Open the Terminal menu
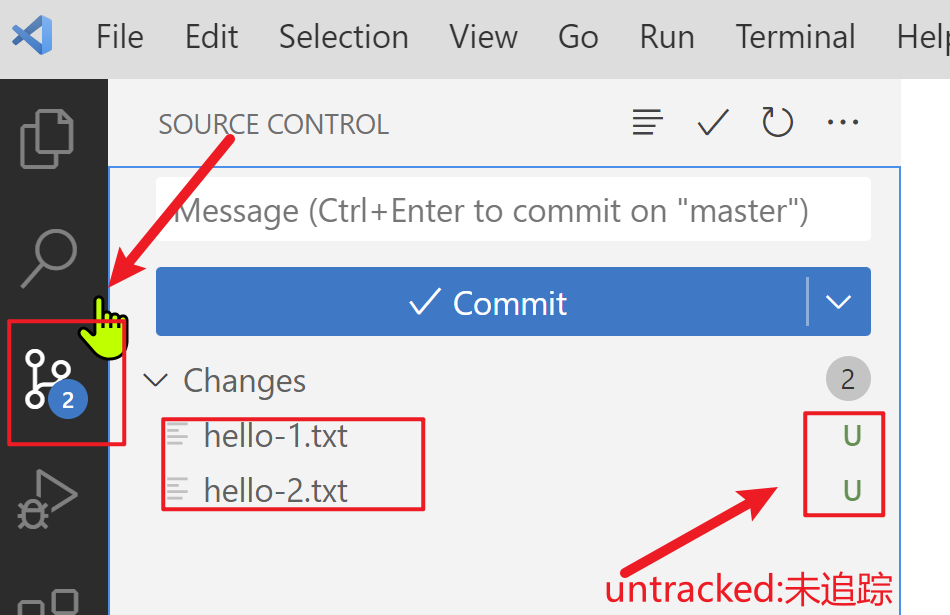Image resolution: width=950 pixels, height=615 pixels. (795, 37)
